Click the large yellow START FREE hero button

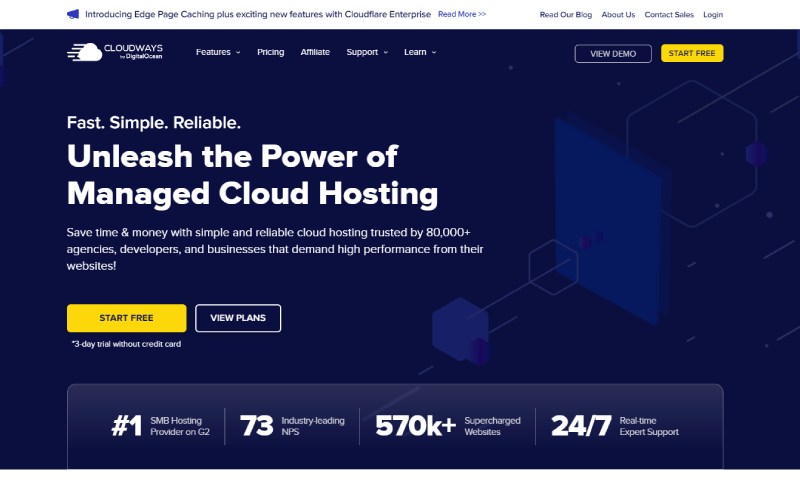point(127,318)
